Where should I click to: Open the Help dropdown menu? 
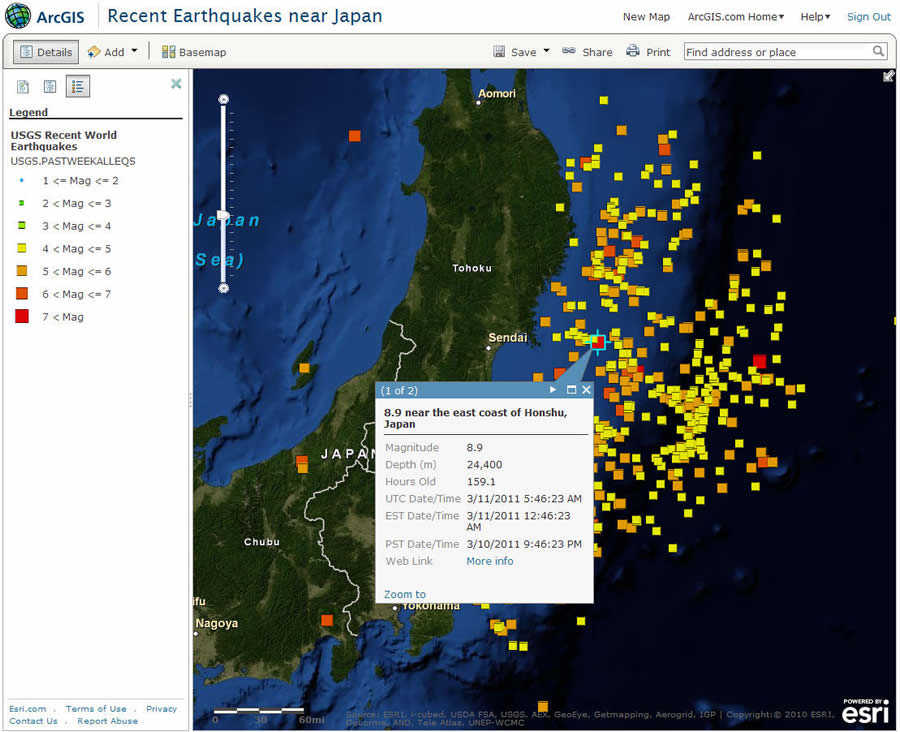pos(814,17)
